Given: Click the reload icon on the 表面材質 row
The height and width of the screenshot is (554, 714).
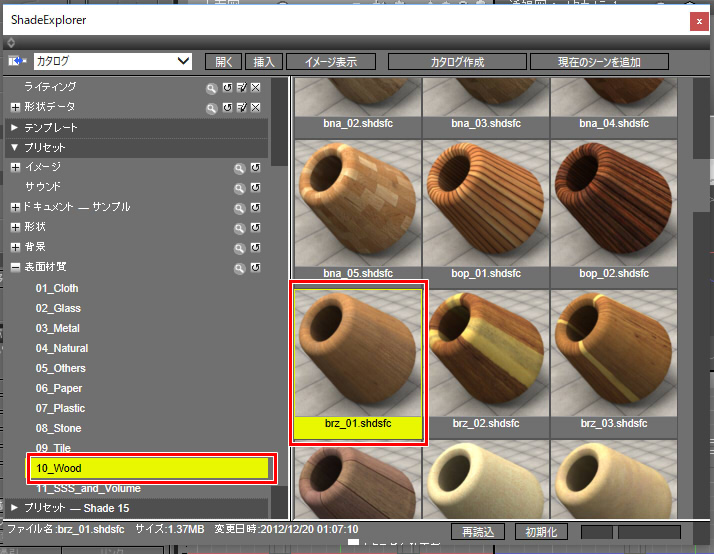Looking at the screenshot, I should click(x=255, y=268).
